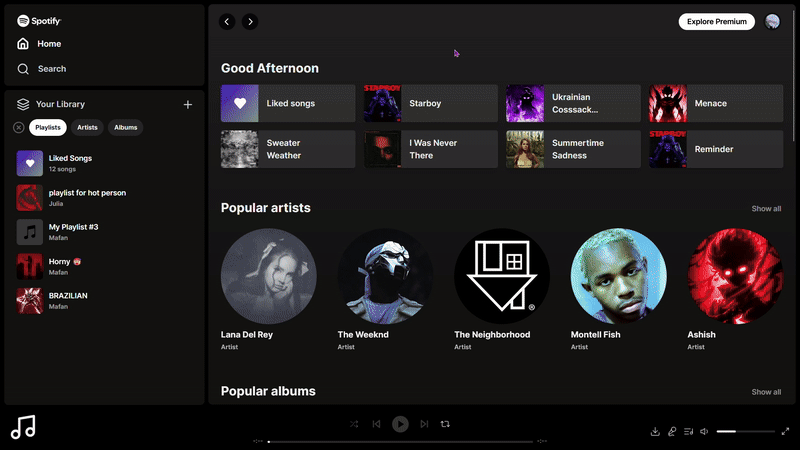Image resolution: width=800 pixels, height=450 pixels.
Task: Open Montell Fish artist photo
Action: pyautogui.click(x=618, y=276)
